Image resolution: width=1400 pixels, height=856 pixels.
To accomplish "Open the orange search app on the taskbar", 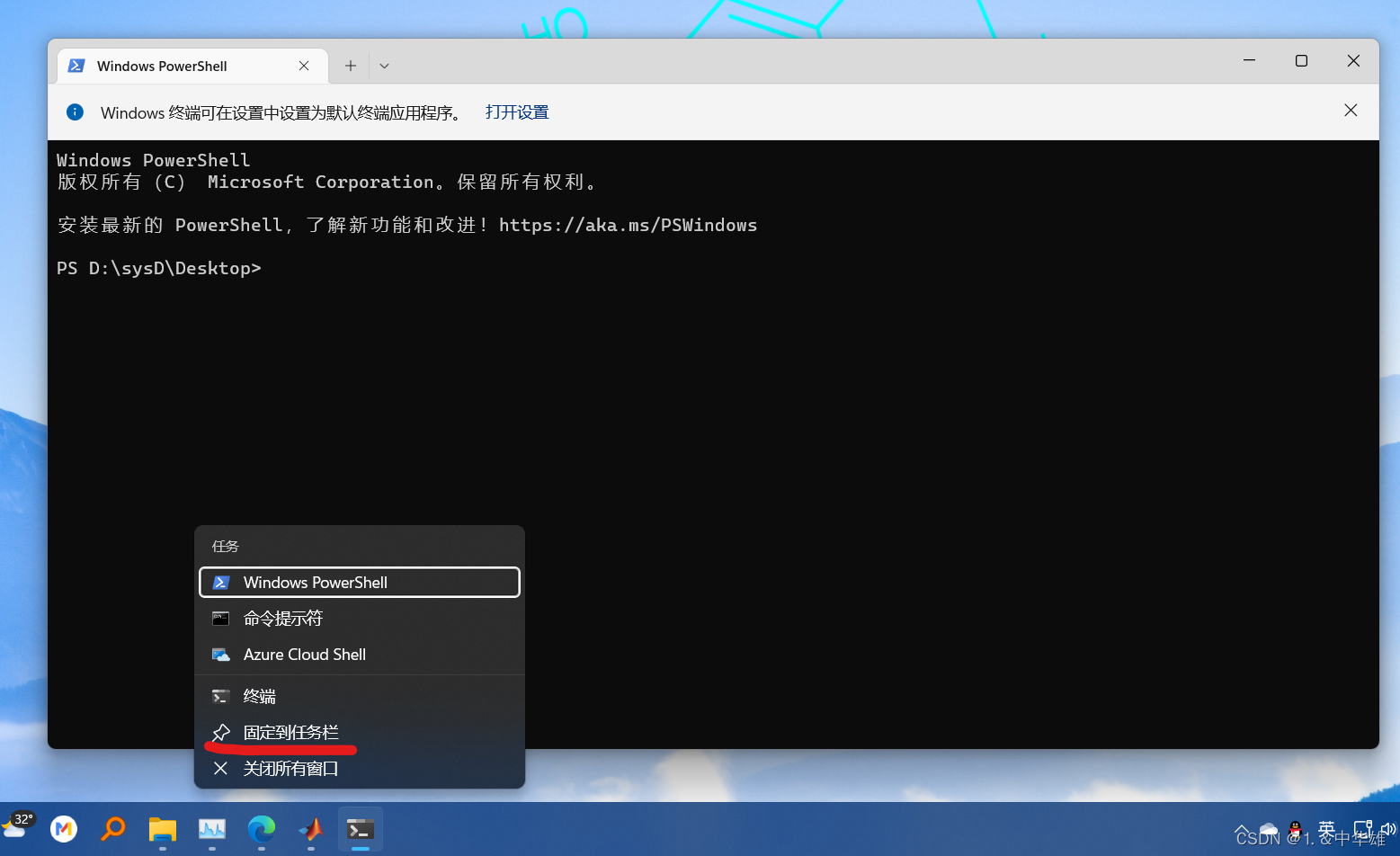I will coord(113,829).
